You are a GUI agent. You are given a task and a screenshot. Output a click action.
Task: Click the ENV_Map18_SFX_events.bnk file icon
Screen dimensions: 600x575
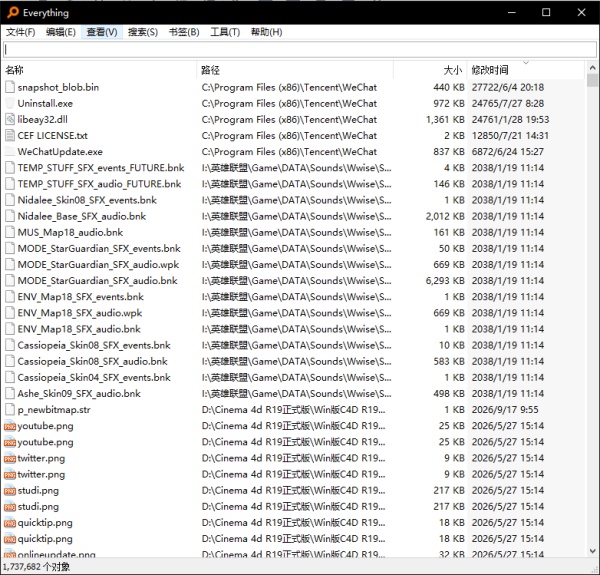[x=10, y=297]
